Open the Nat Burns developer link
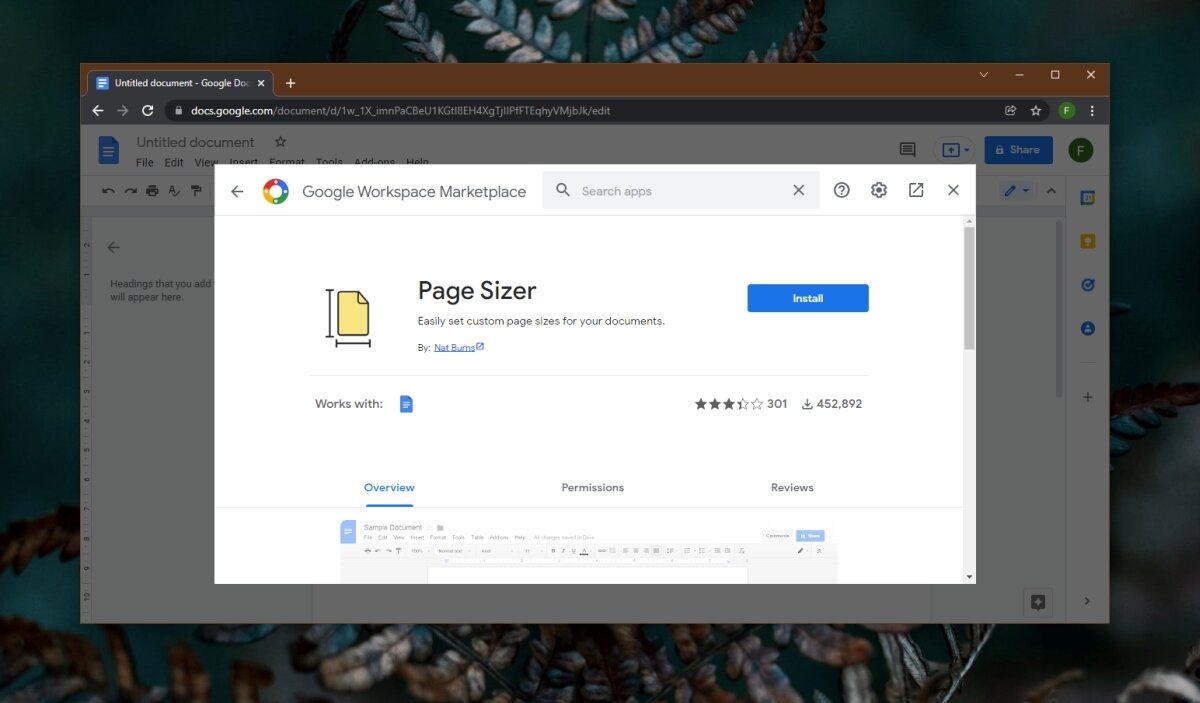The width and height of the screenshot is (1200, 703). [455, 347]
